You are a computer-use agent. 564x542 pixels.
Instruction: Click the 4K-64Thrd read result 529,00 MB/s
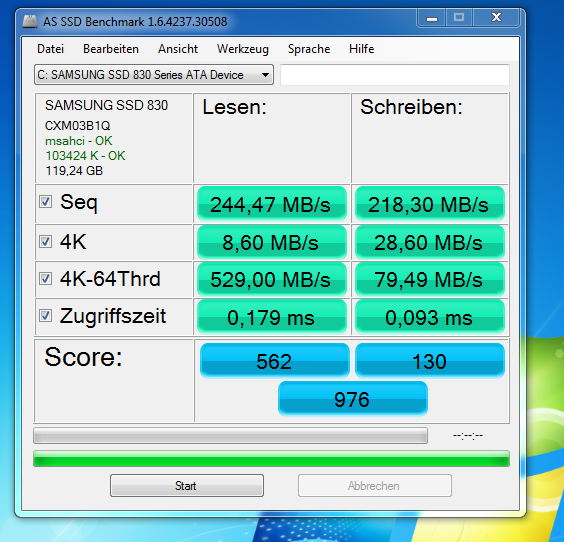(x=272, y=279)
